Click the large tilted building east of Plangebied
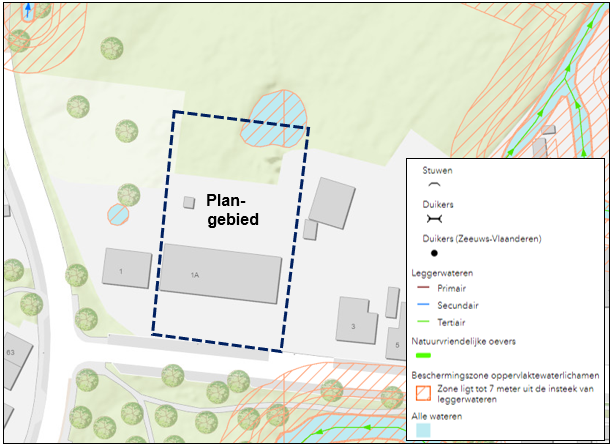Screen dimensions: 613x447 click(332, 203)
